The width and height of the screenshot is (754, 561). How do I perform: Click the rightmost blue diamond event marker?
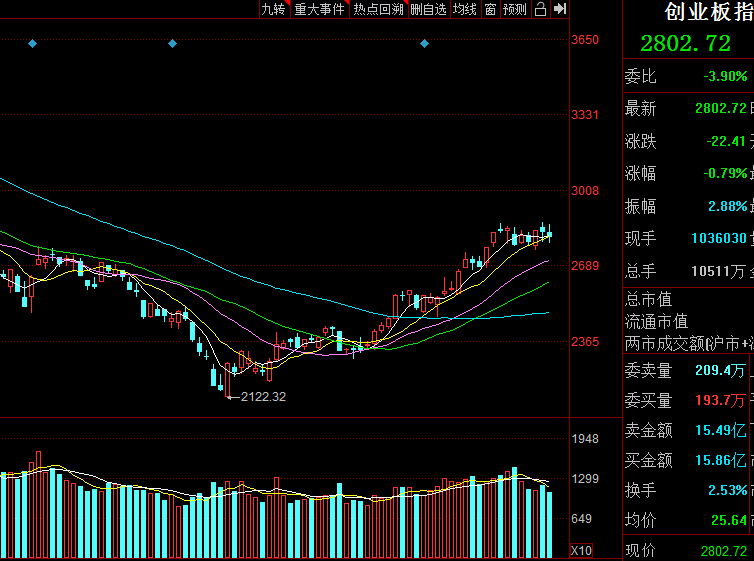tap(424, 43)
